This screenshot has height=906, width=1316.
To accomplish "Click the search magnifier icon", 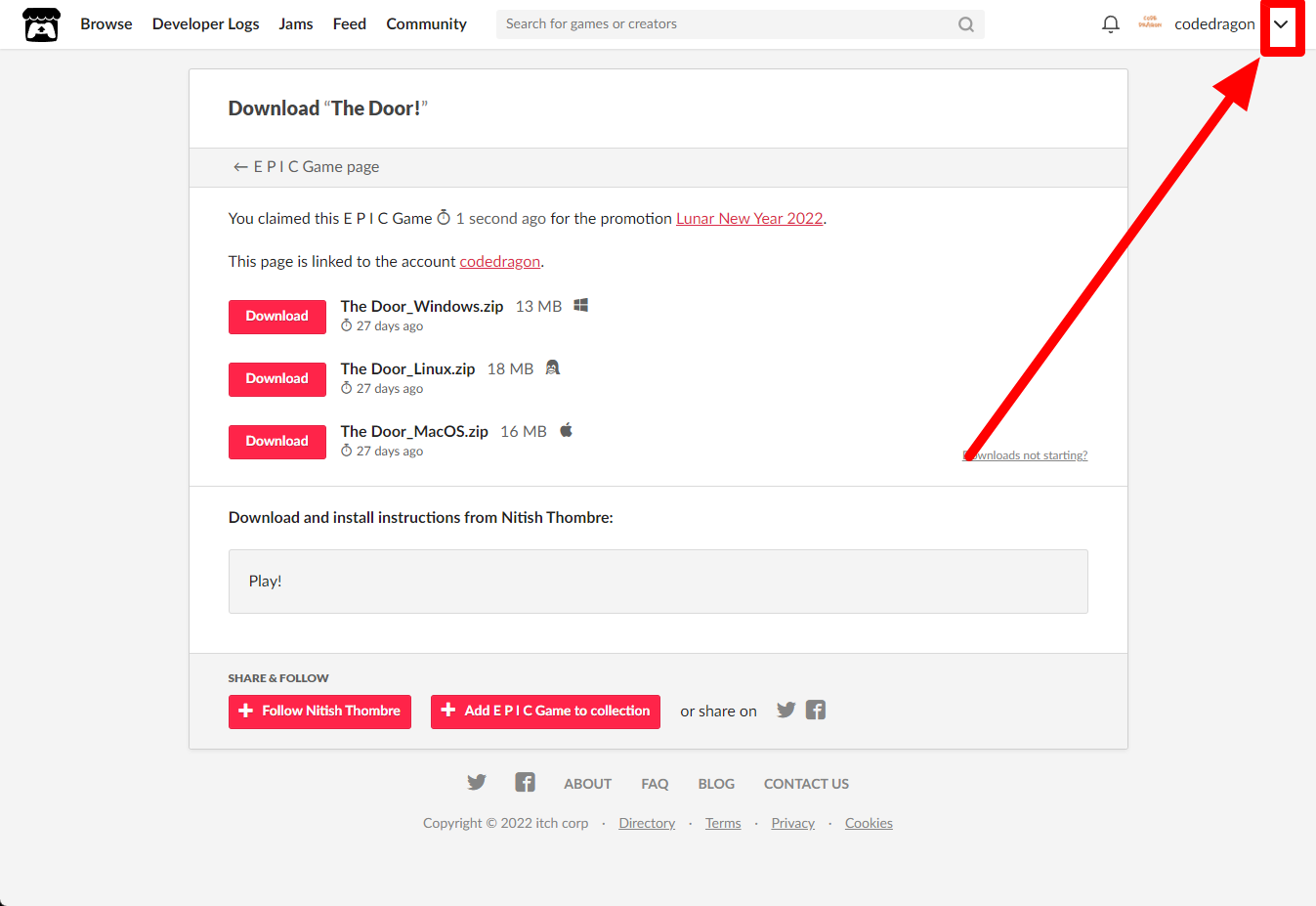I will tap(966, 24).
